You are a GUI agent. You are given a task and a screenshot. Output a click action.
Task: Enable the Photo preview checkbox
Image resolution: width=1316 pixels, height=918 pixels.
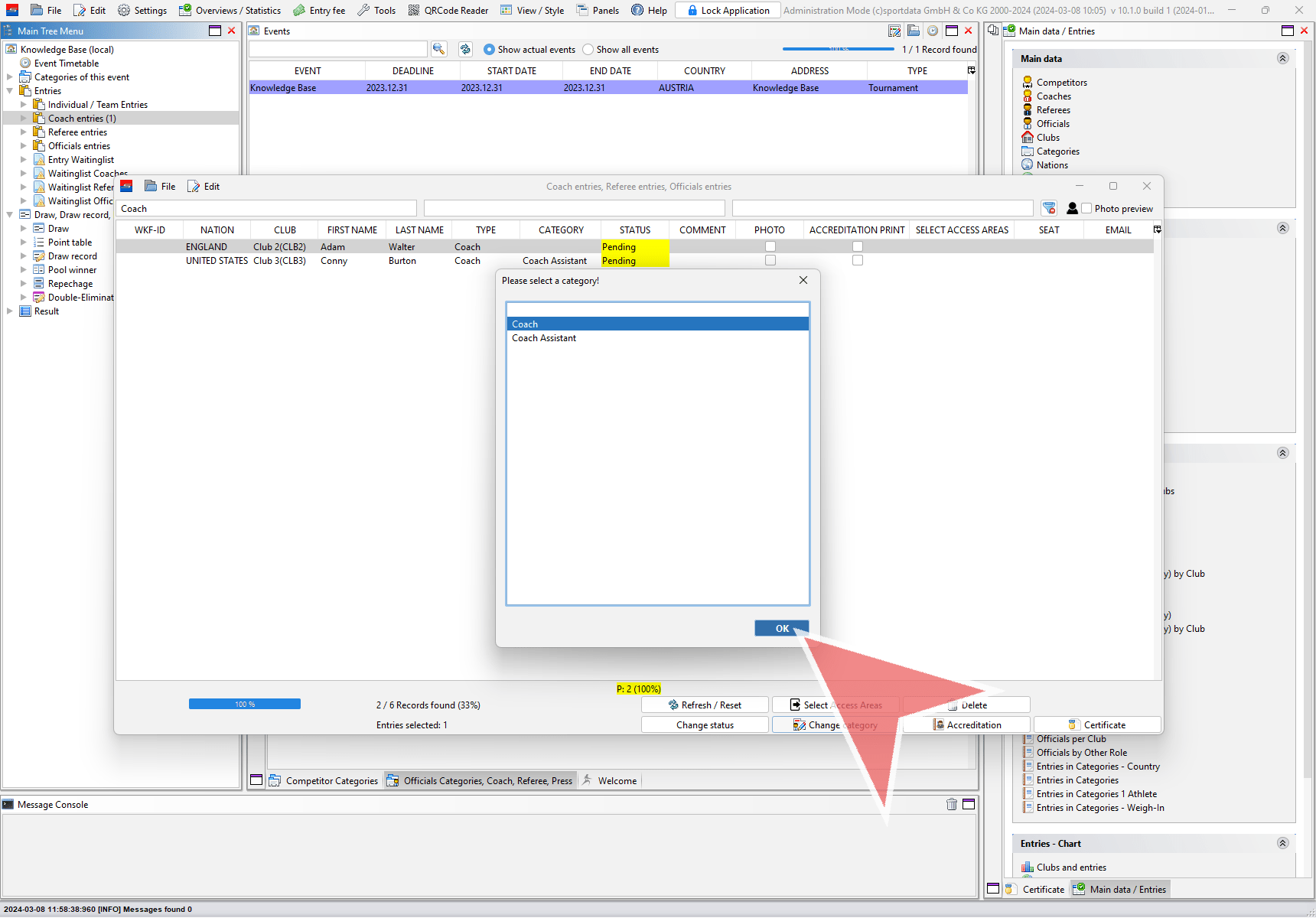pyautogui.click(x=1086, y=208)
